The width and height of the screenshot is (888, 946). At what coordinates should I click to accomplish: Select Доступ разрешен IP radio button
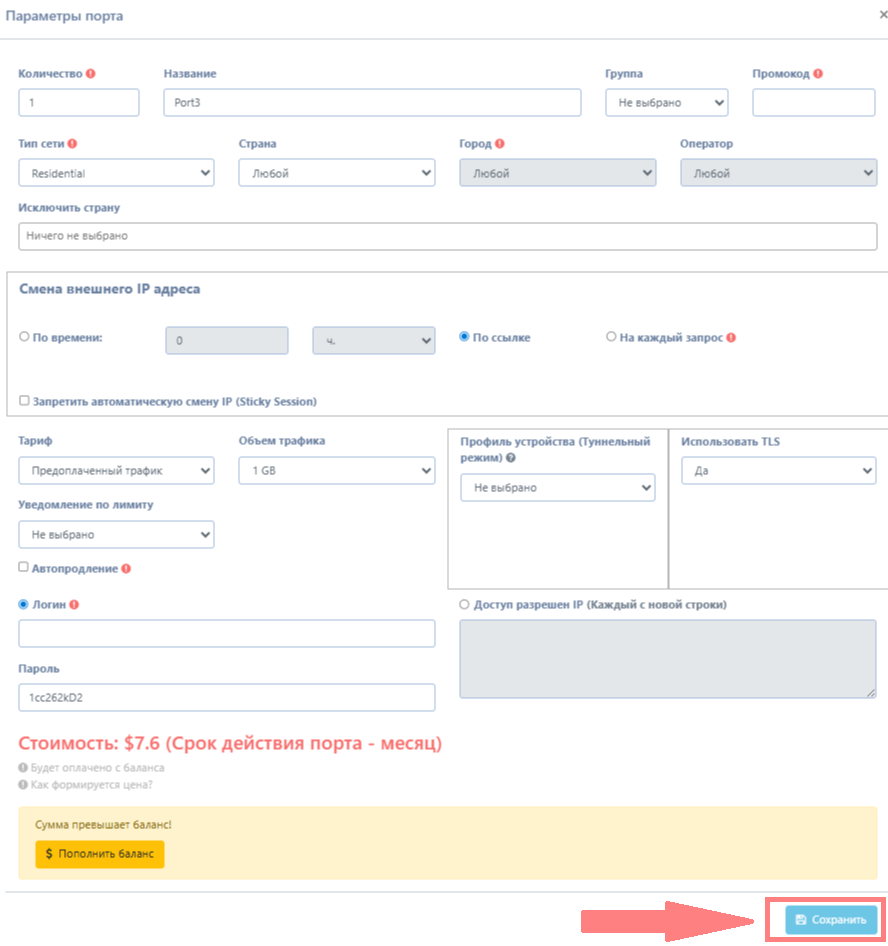click(x=464, y=605)
